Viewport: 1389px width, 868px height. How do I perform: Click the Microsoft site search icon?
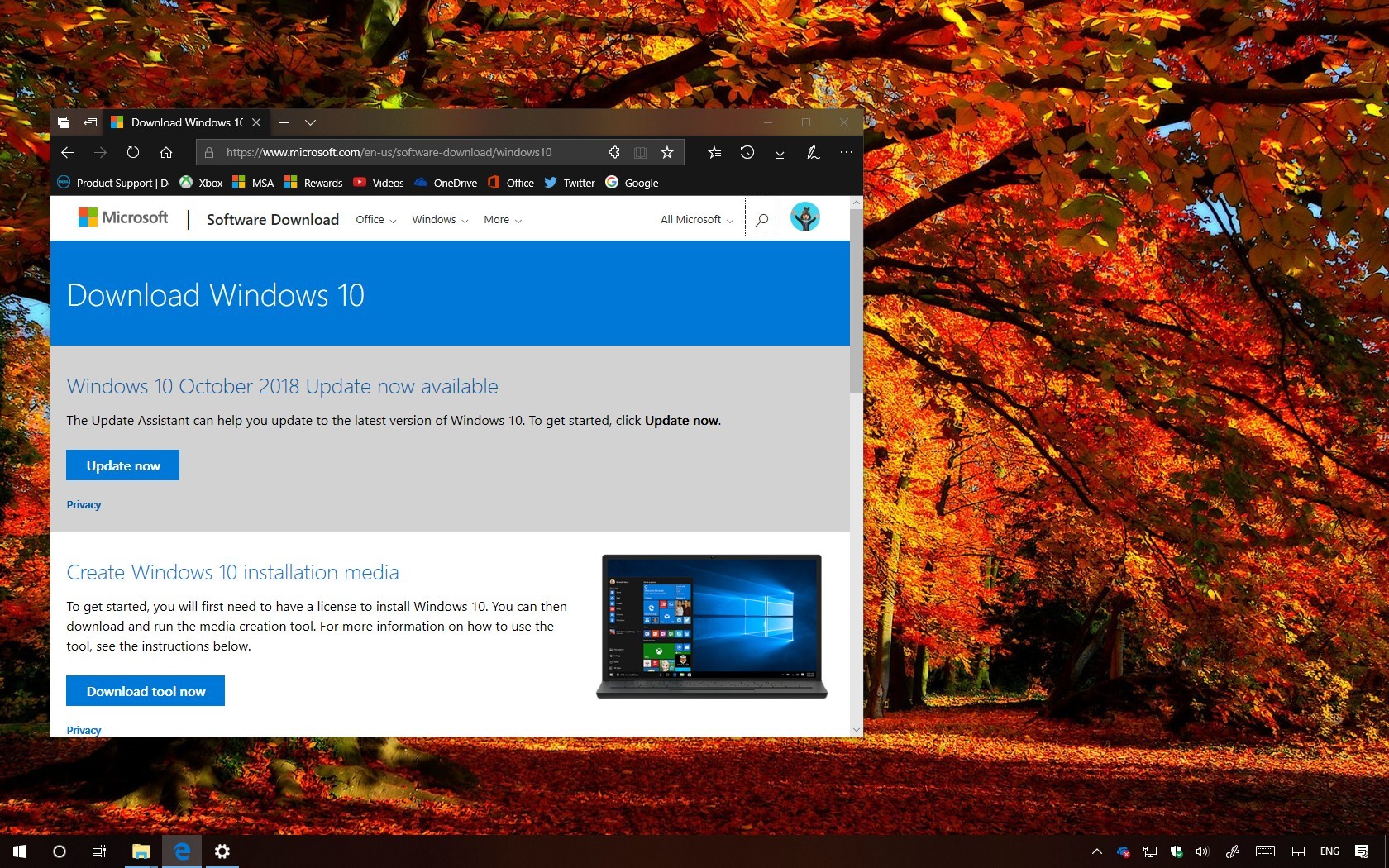[x=761, y=219]
